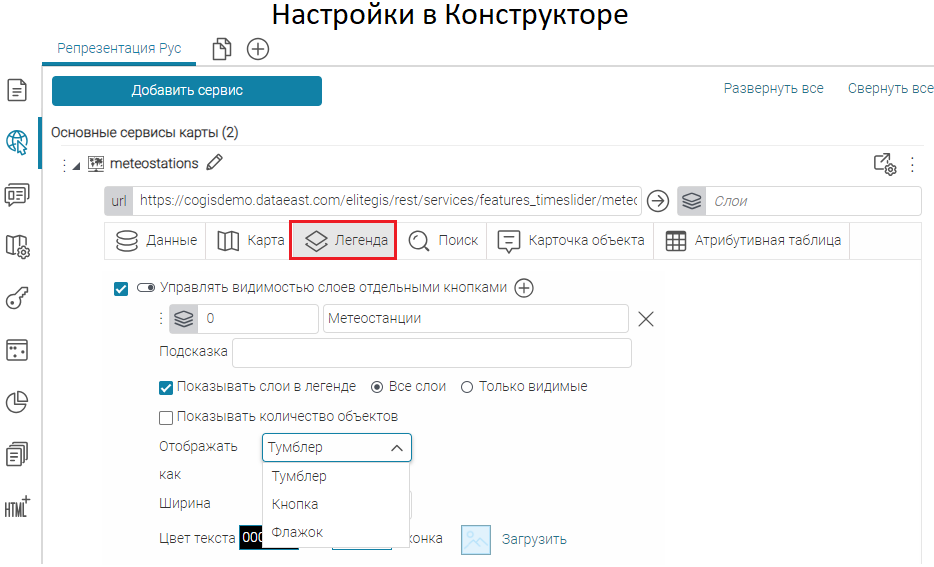Open the HTML+ sidebar icon
The image size is (934, 567).
(17, 506)
